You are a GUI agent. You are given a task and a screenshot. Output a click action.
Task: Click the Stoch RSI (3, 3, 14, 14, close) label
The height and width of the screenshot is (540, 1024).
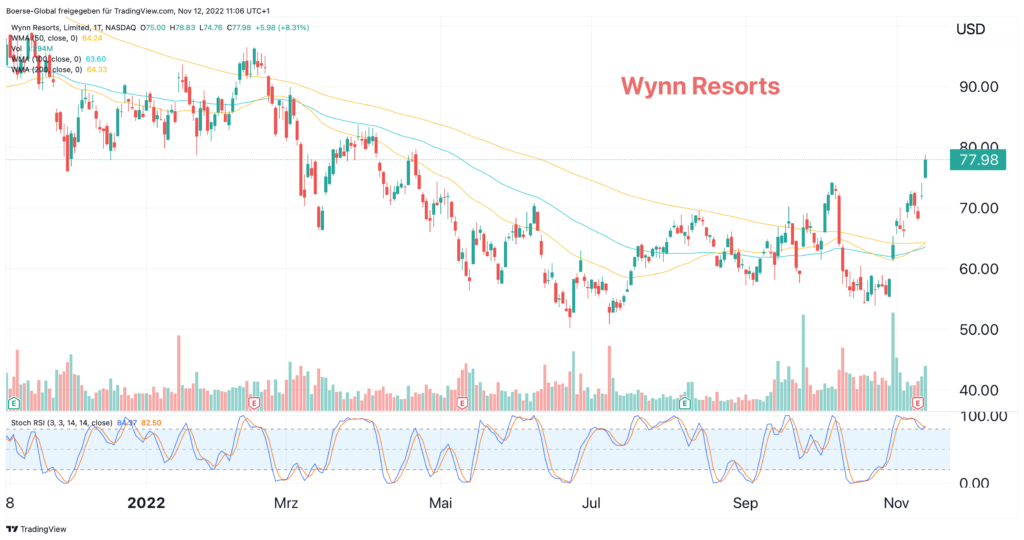tap(61, 422)
